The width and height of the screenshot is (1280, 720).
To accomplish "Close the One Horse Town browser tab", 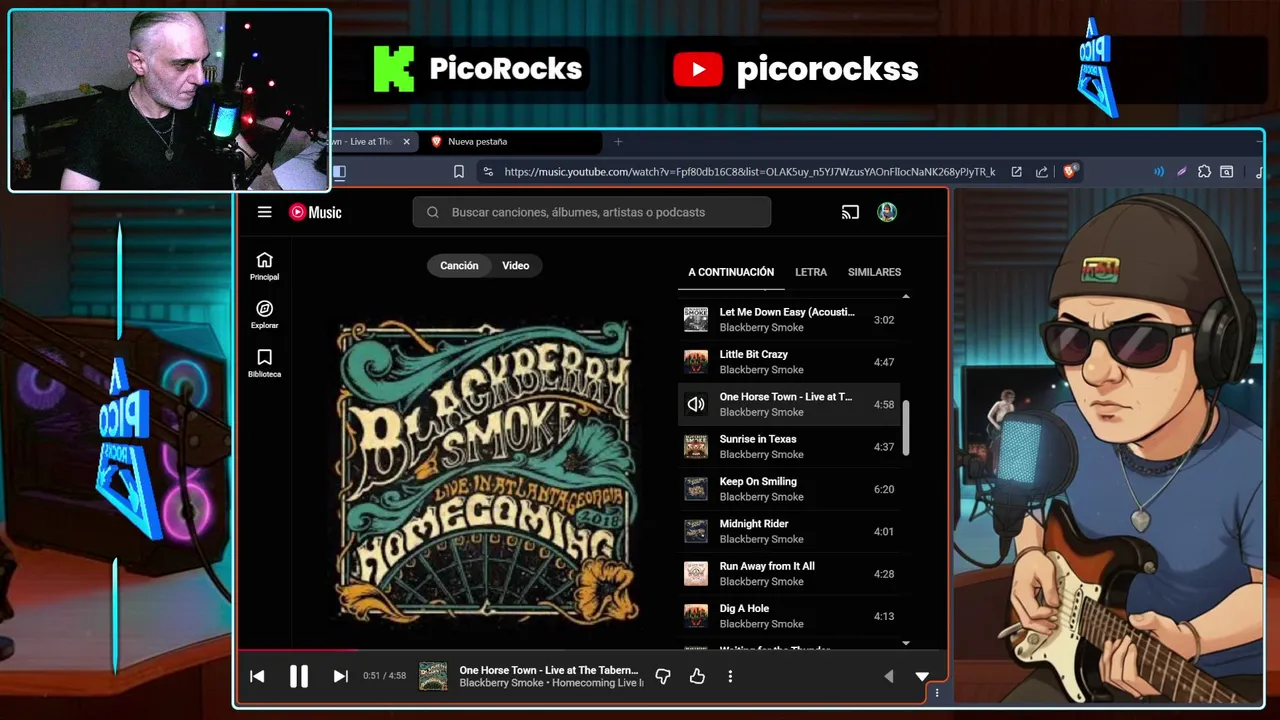I will 406,142.
